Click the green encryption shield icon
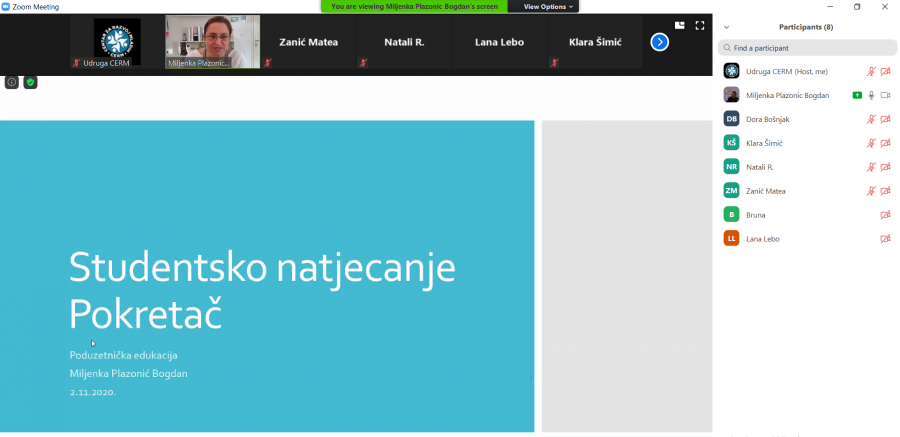 [x=30, y=82]
